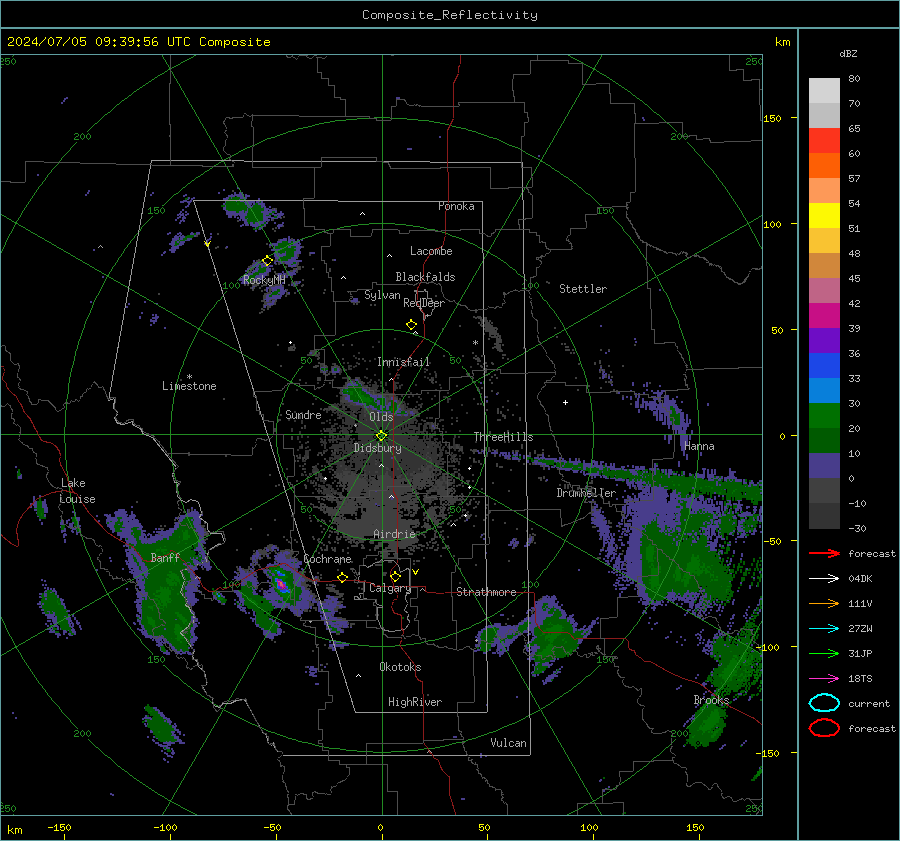Click the cyan 27ZW arrow icon
The width and height of the screenshot is (900, 841).
824,629
